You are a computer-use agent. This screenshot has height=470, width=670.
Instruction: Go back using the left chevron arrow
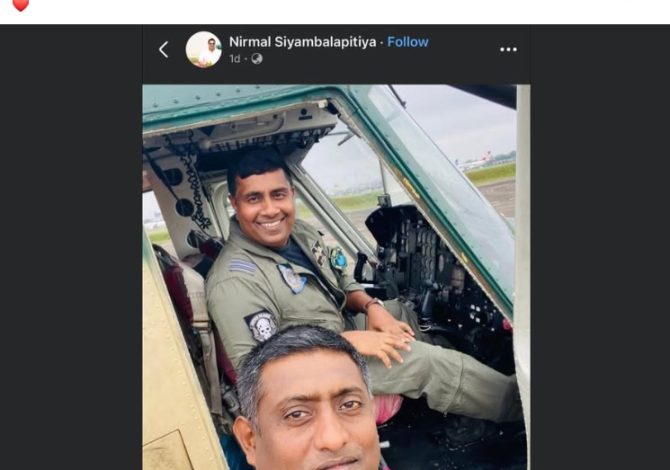coord(163,50)
